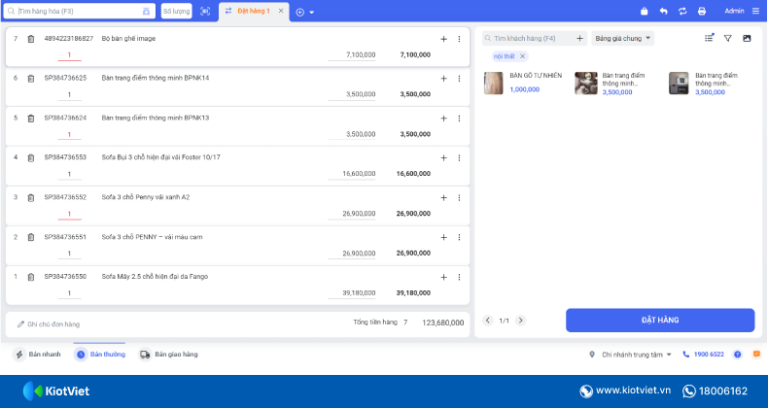This screenshot has width=768, height=408.
Task: Toggle product image view icon
Action: (746, 38)
